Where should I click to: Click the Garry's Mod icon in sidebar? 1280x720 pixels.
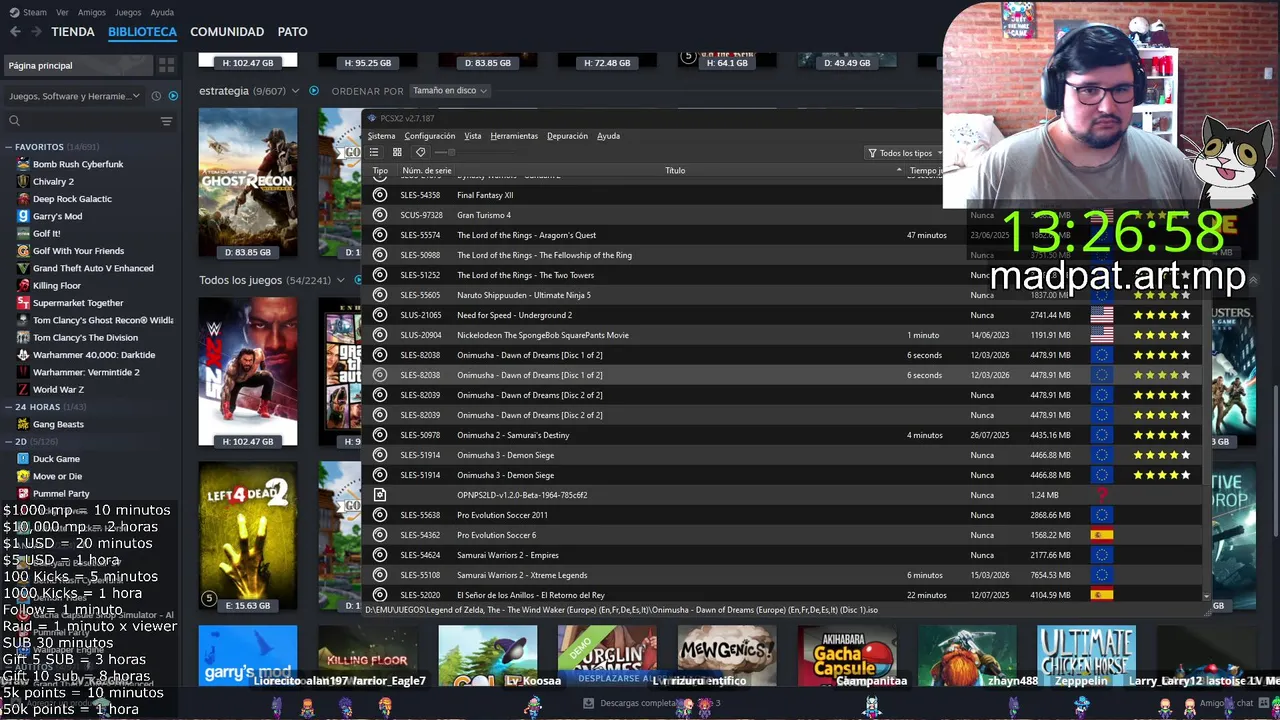23,216
